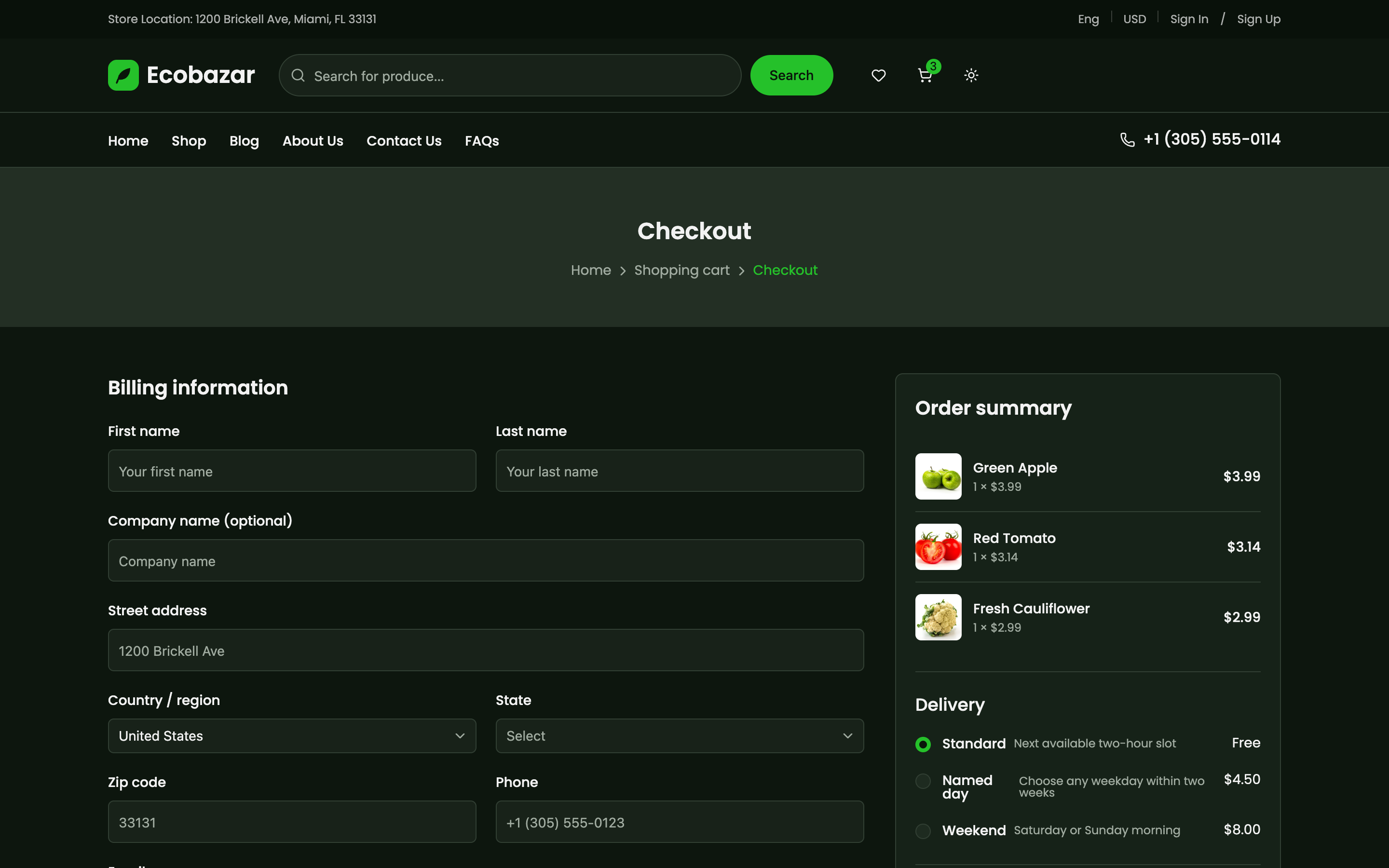Image resolution: width=1389 pixels, height=868 pixels.
Task: Click the phone handset icon
Action: point(1127,139)
